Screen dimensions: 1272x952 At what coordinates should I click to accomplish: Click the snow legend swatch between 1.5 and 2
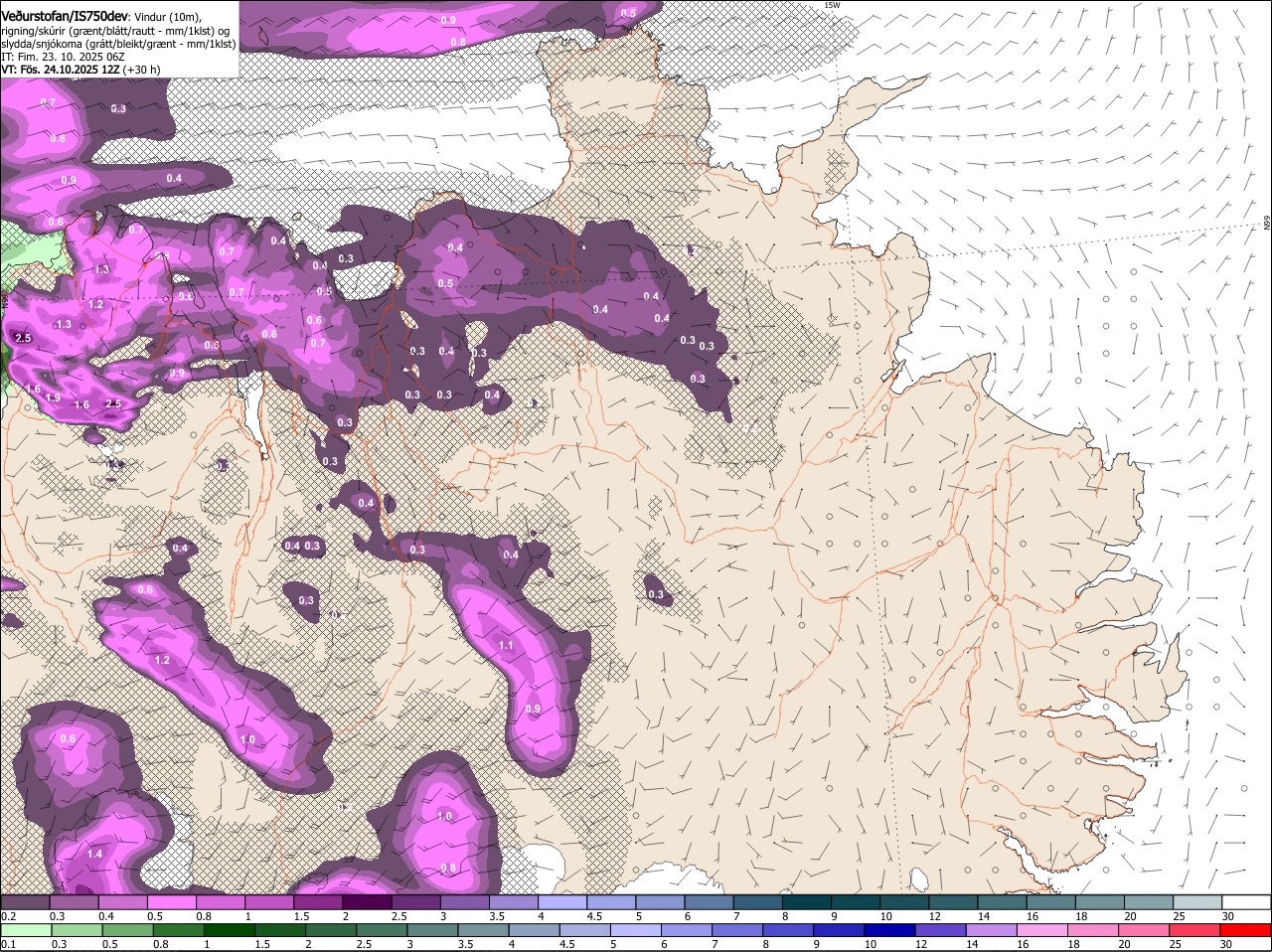pyautogui.click(x=319, y=901)
